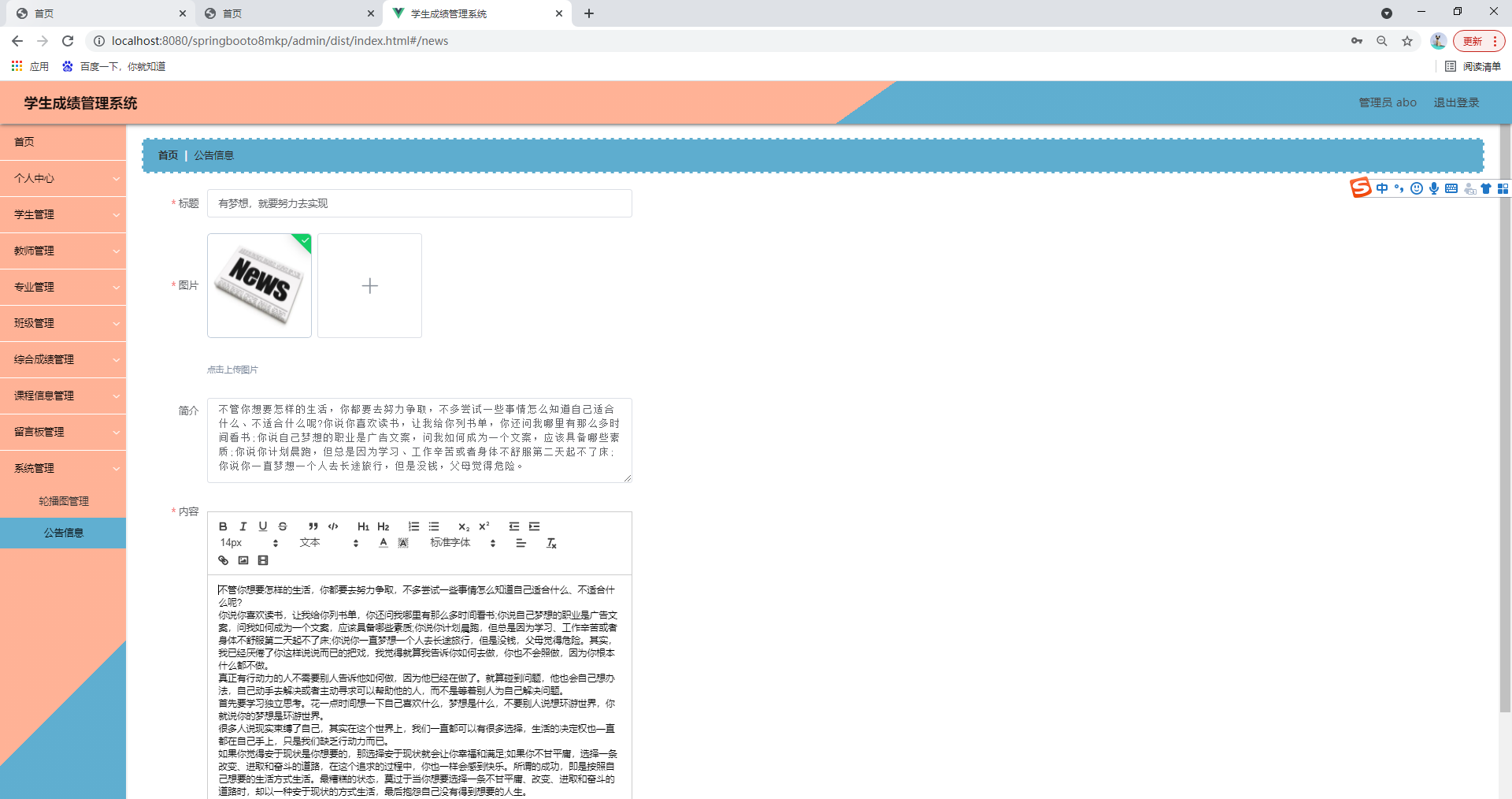Click the 公告信息 breadcrumb text

pyautogui.click(x=214, y=155)
